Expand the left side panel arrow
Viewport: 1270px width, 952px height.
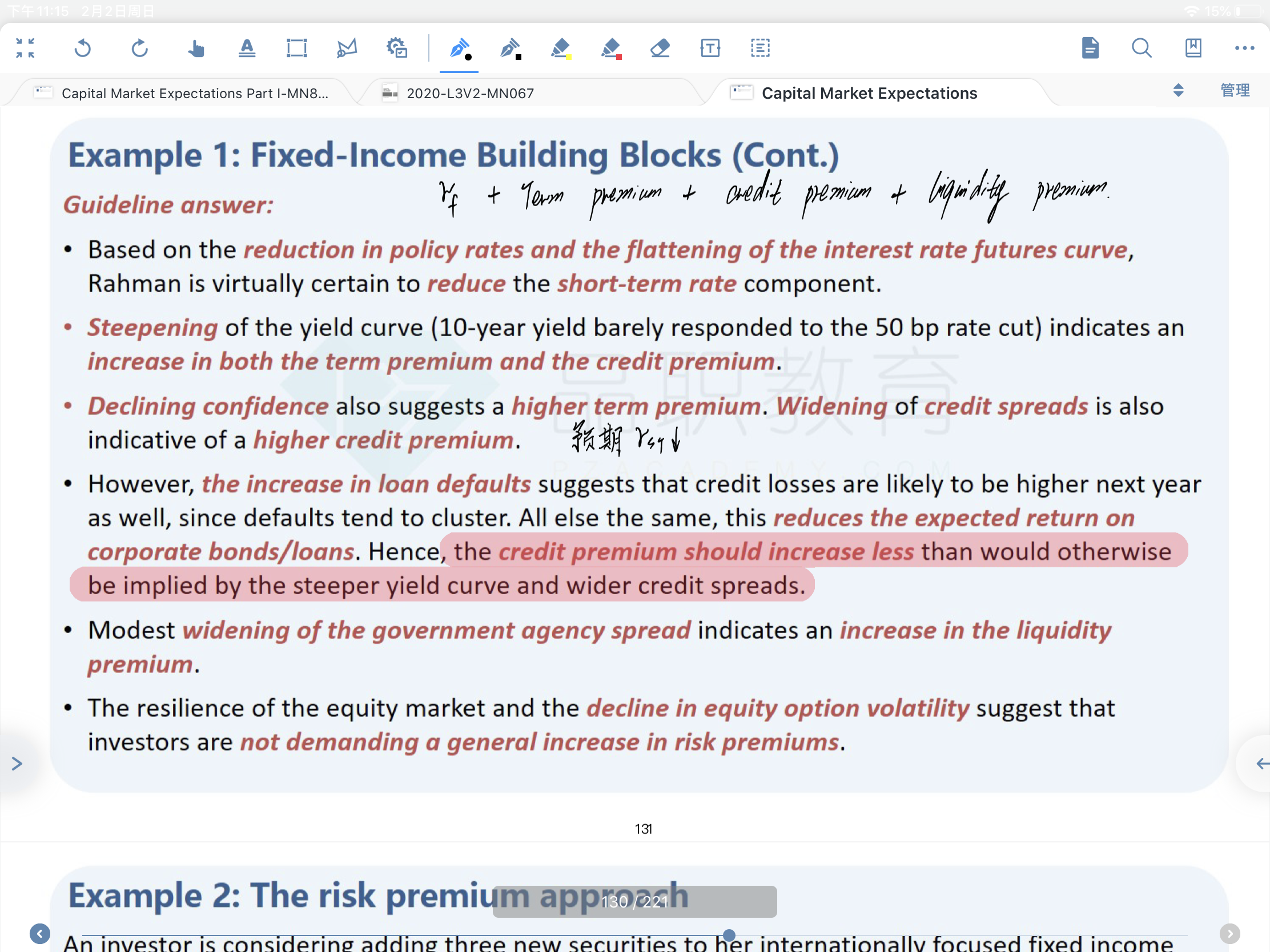17,763
